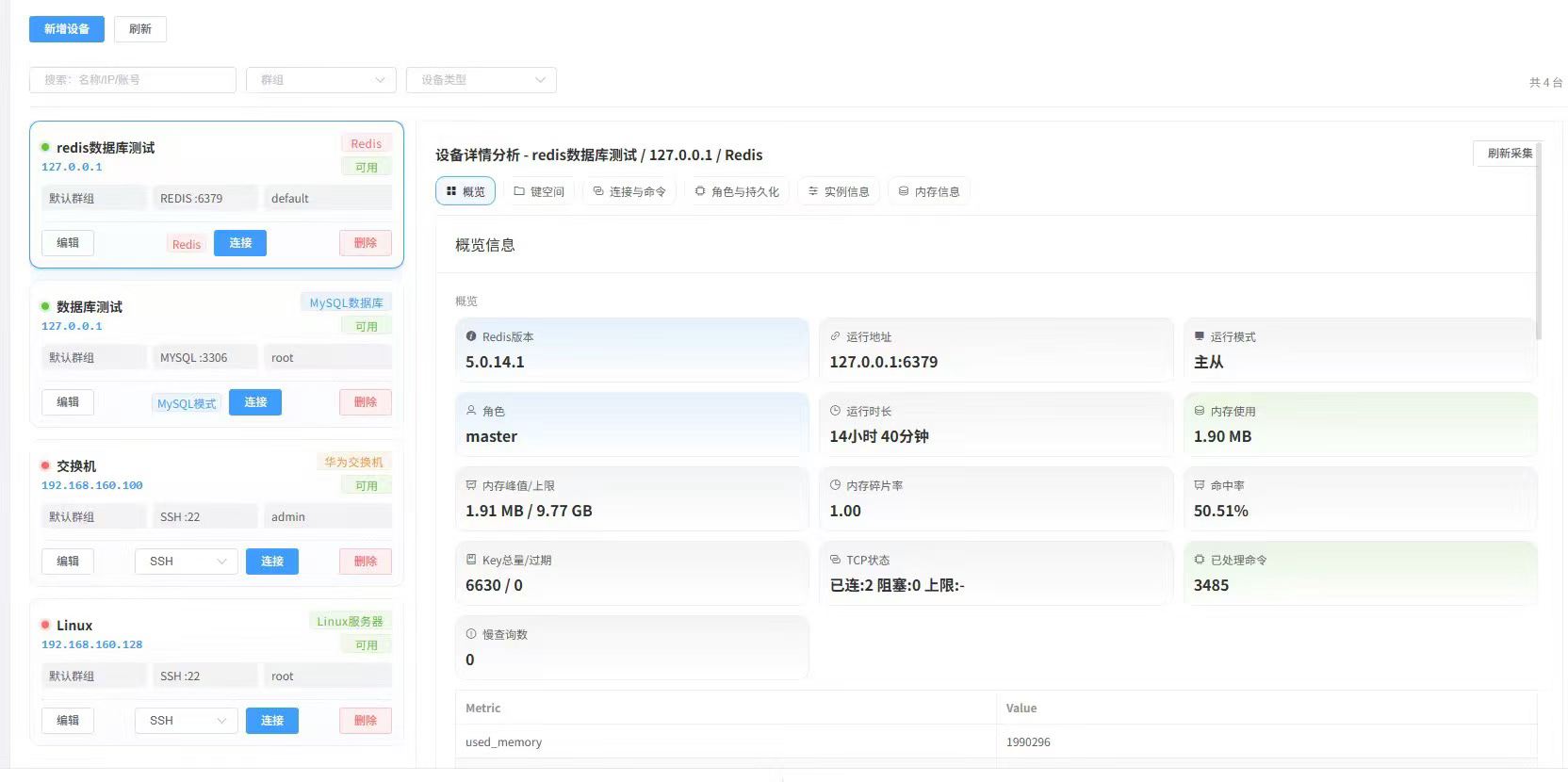Click the 运行模式 monitor icon

pos(1200,336)
